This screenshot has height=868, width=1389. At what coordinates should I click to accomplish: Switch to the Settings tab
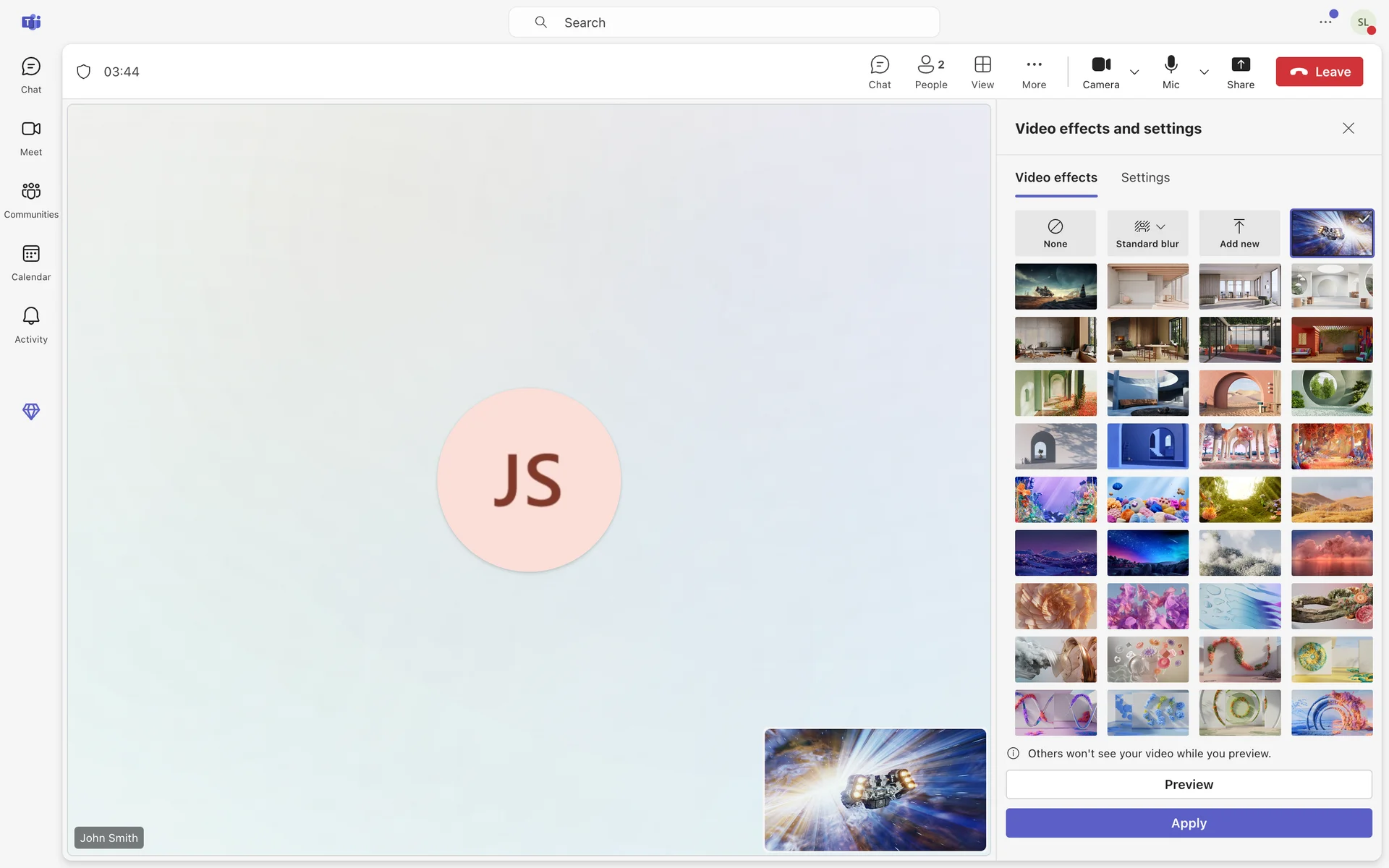point(1144,178)
